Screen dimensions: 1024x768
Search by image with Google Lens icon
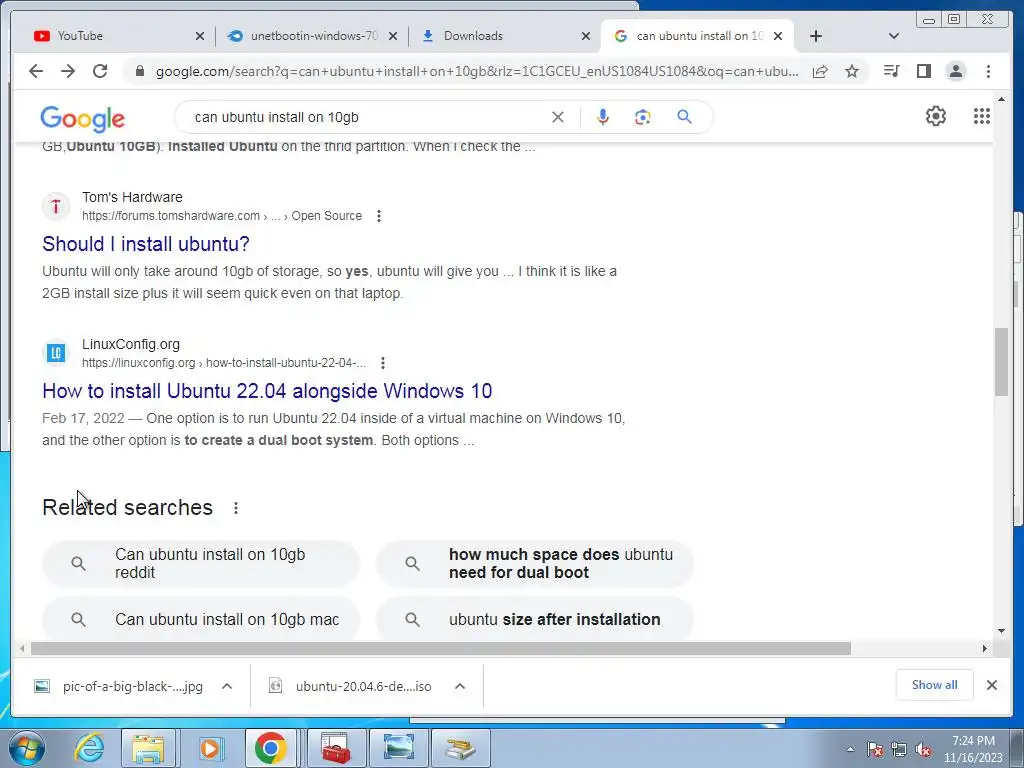coord(643,117)
